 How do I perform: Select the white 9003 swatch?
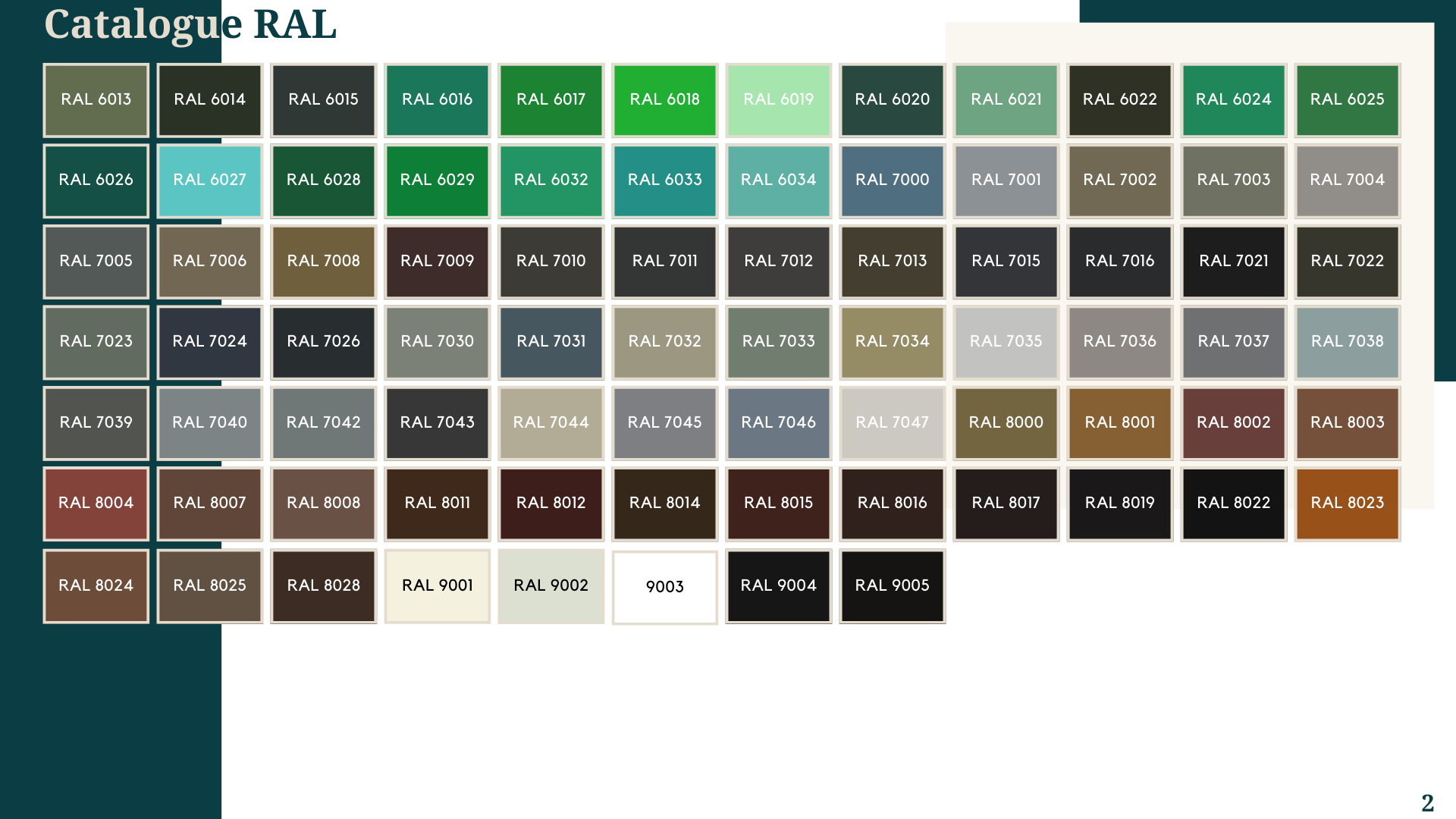click(665, 587)
